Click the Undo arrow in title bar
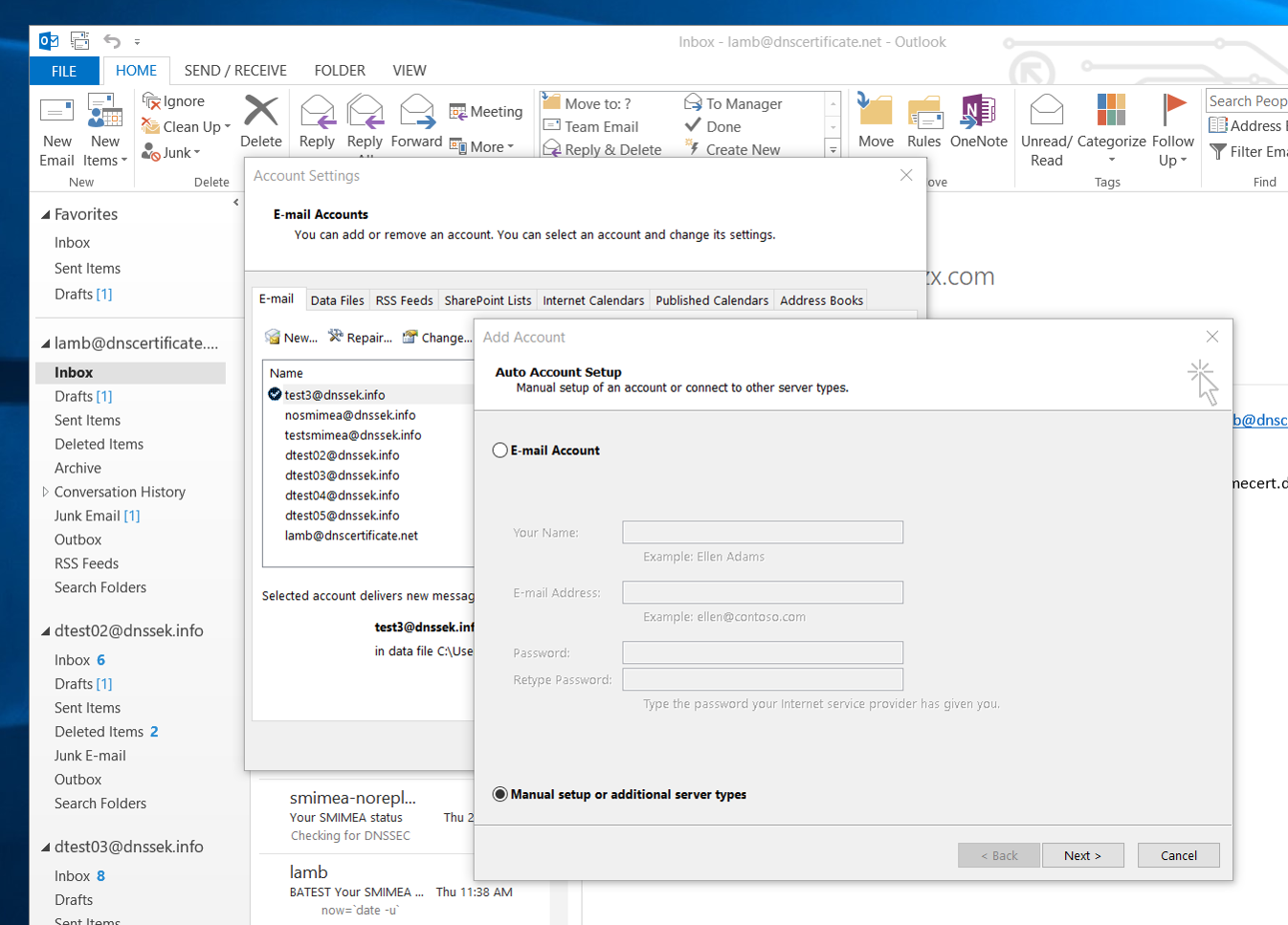1288x925 pixels. 112,41
